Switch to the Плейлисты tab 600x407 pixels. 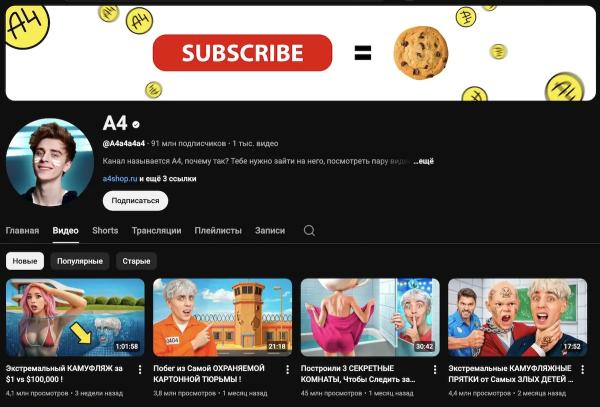tap(218, 230)
